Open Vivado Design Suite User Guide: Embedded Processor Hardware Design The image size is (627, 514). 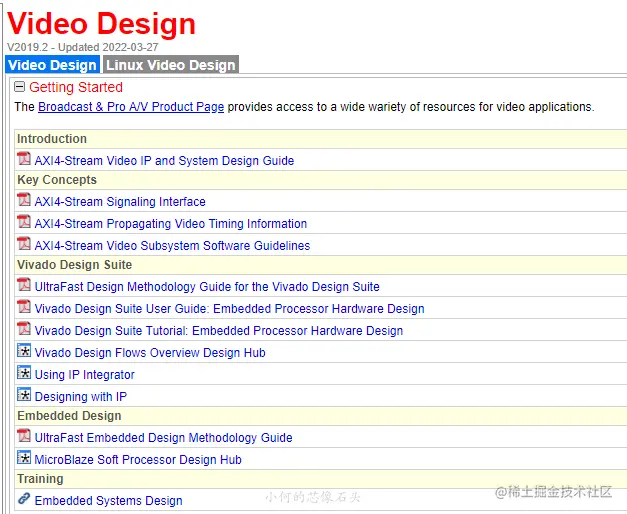click(x=230, y=309)
